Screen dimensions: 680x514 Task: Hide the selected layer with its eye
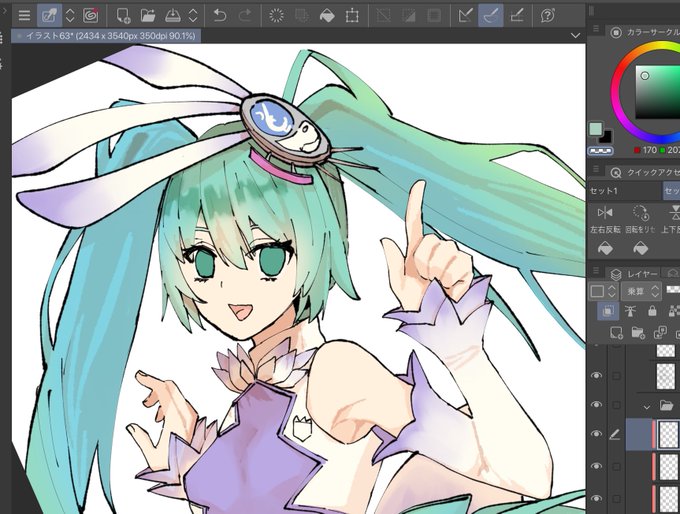(x=597, y=434)
